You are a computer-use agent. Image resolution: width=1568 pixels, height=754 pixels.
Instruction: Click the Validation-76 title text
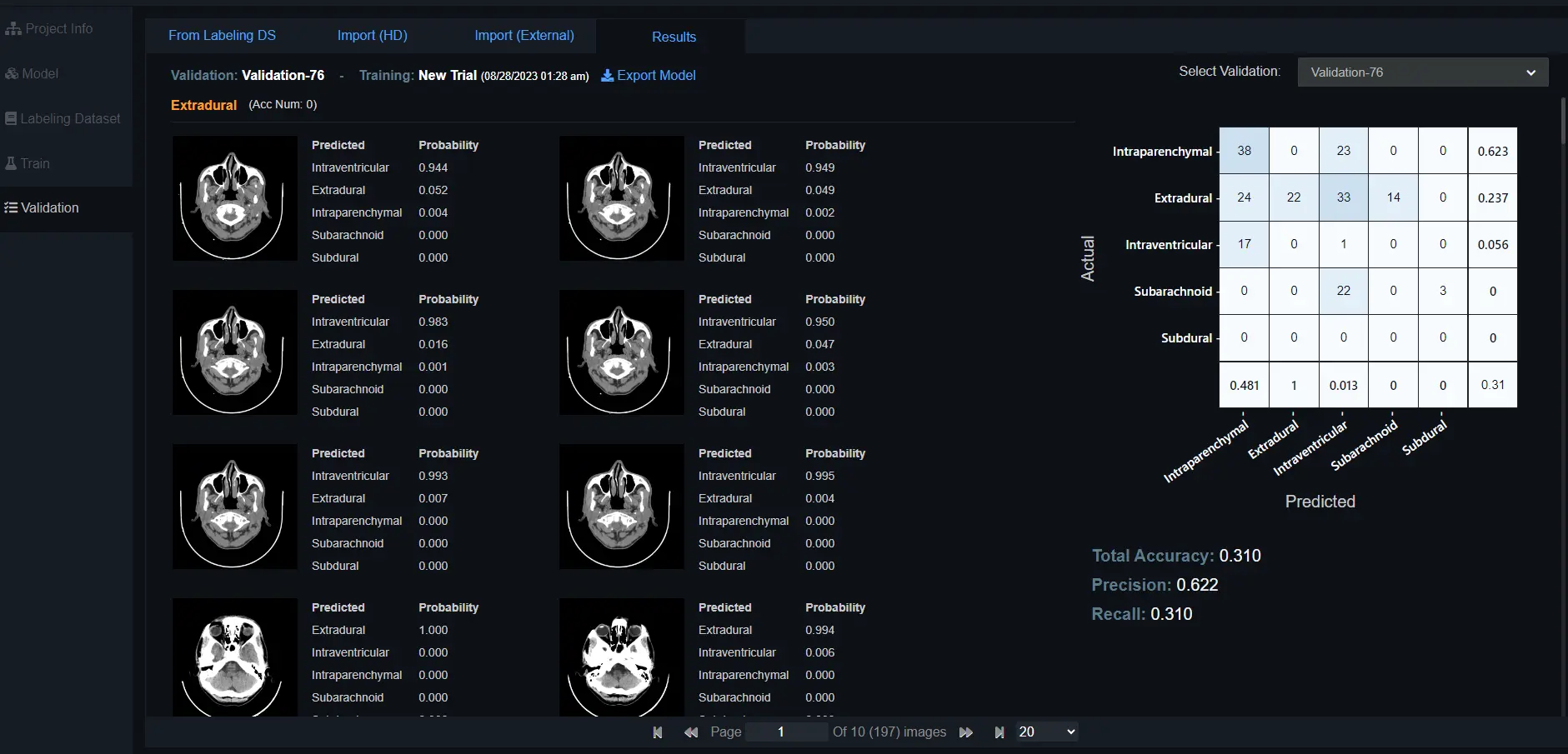pyautogui.click(x=283, y=75)
